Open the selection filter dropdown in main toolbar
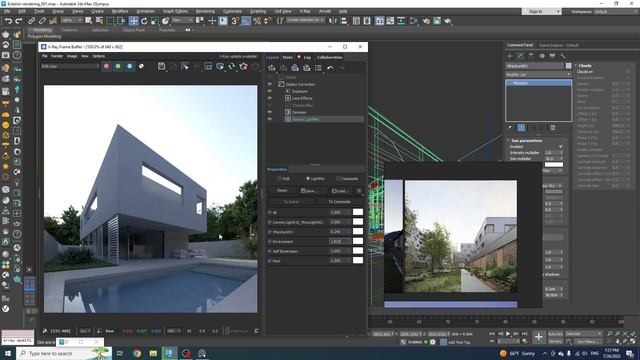The width and height of the screenshot is (640, 360). pyautogui.click(x=71, y=20)
